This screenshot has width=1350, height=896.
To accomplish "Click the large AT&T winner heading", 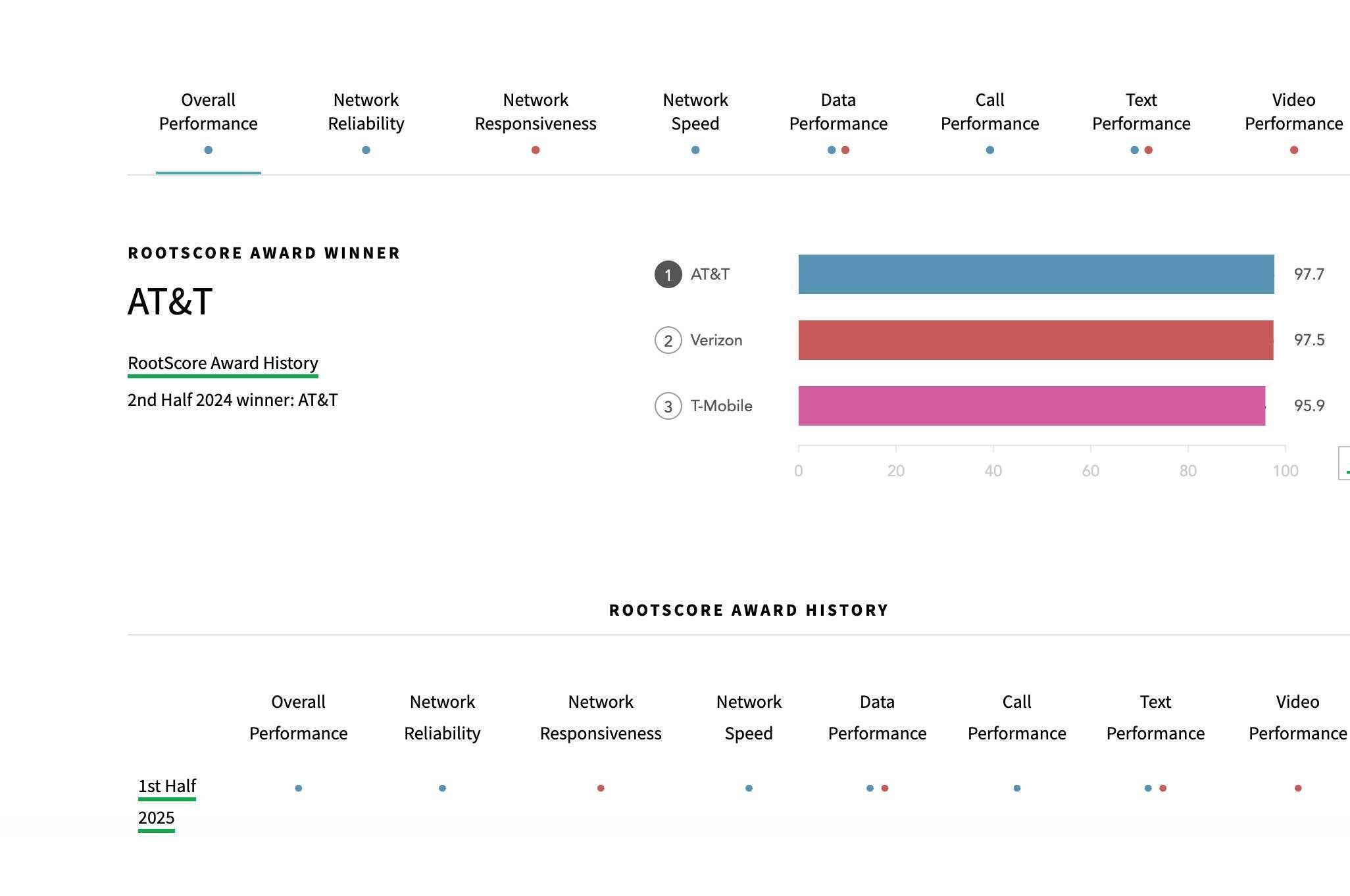I will point(170,302).
